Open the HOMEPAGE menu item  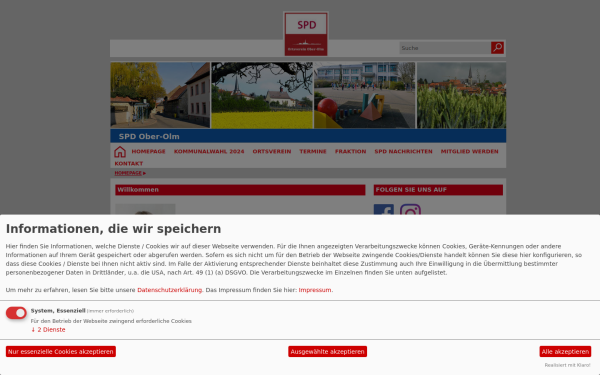[x=148, y=152]
